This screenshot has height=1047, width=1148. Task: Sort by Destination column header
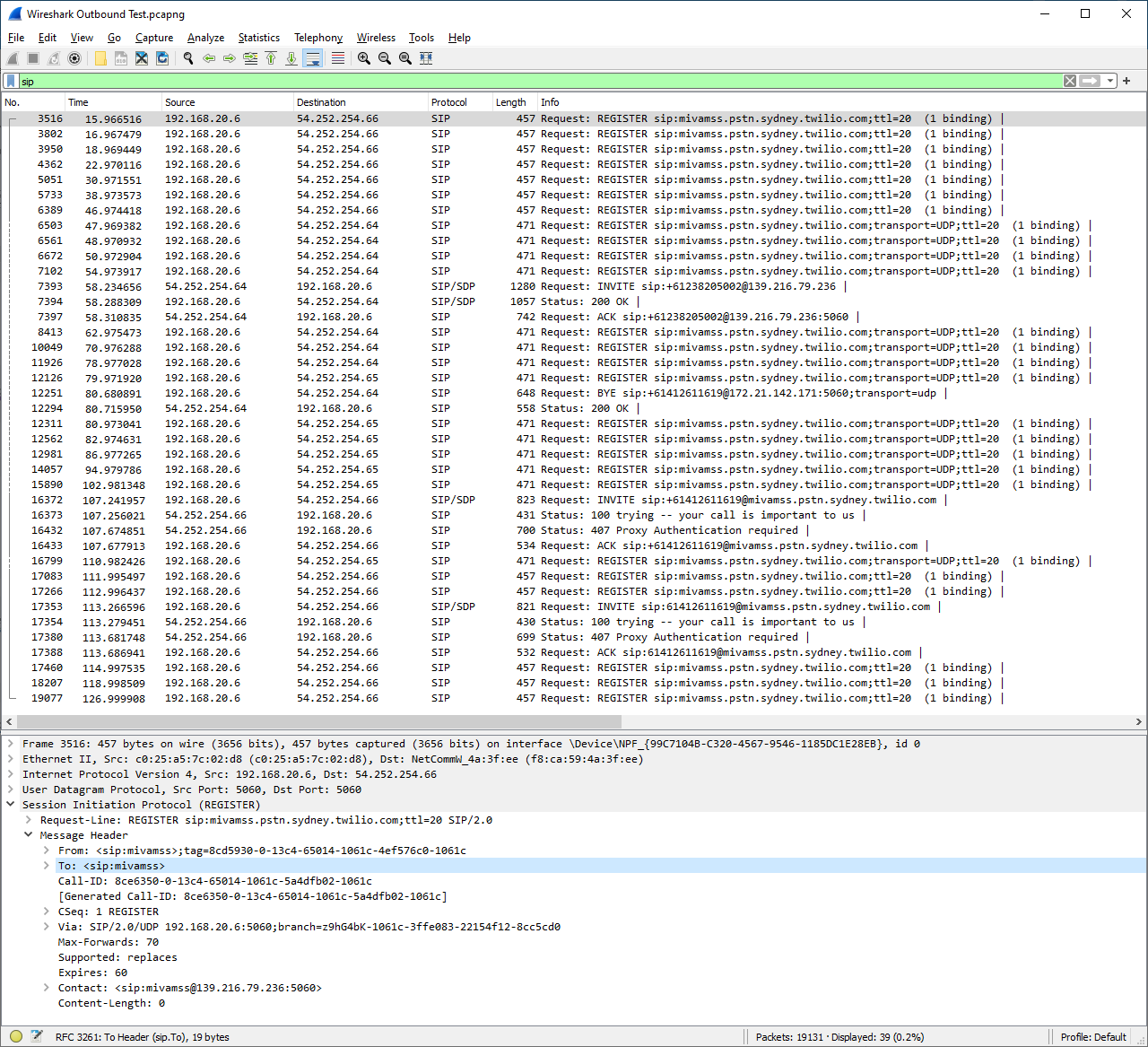tap(361, 102)
